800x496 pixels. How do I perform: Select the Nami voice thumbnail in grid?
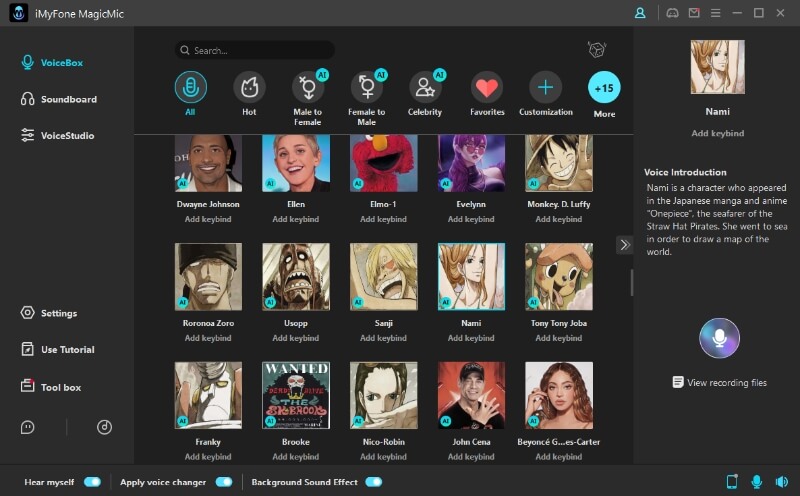[x=471, y=277]
